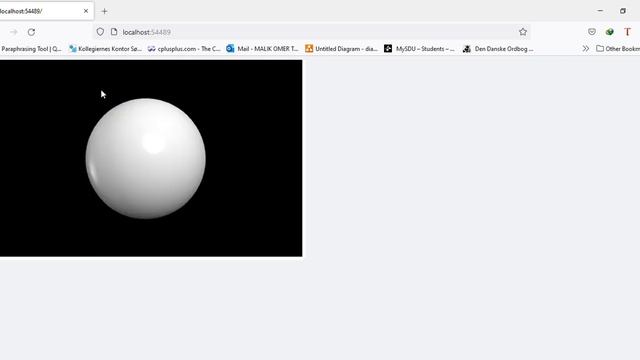Reload the current page

pyautogui.click(x=31, y=32)
